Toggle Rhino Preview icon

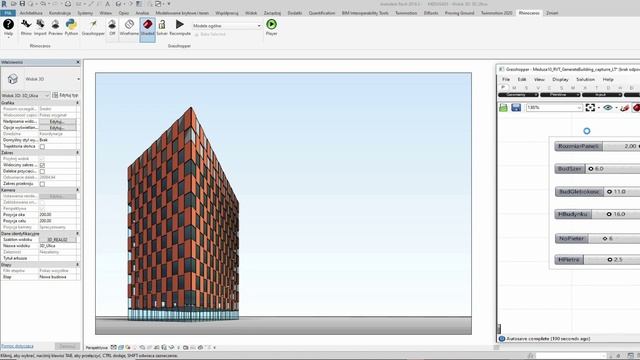click(55, 27)
